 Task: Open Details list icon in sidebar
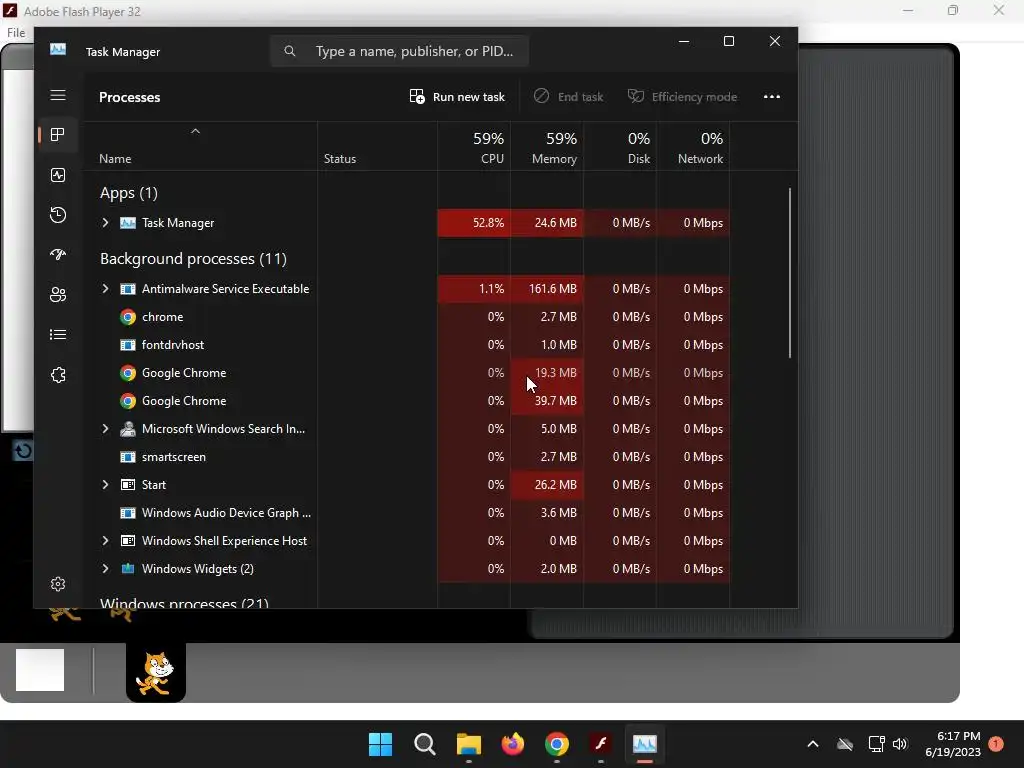tap(57, 334)
